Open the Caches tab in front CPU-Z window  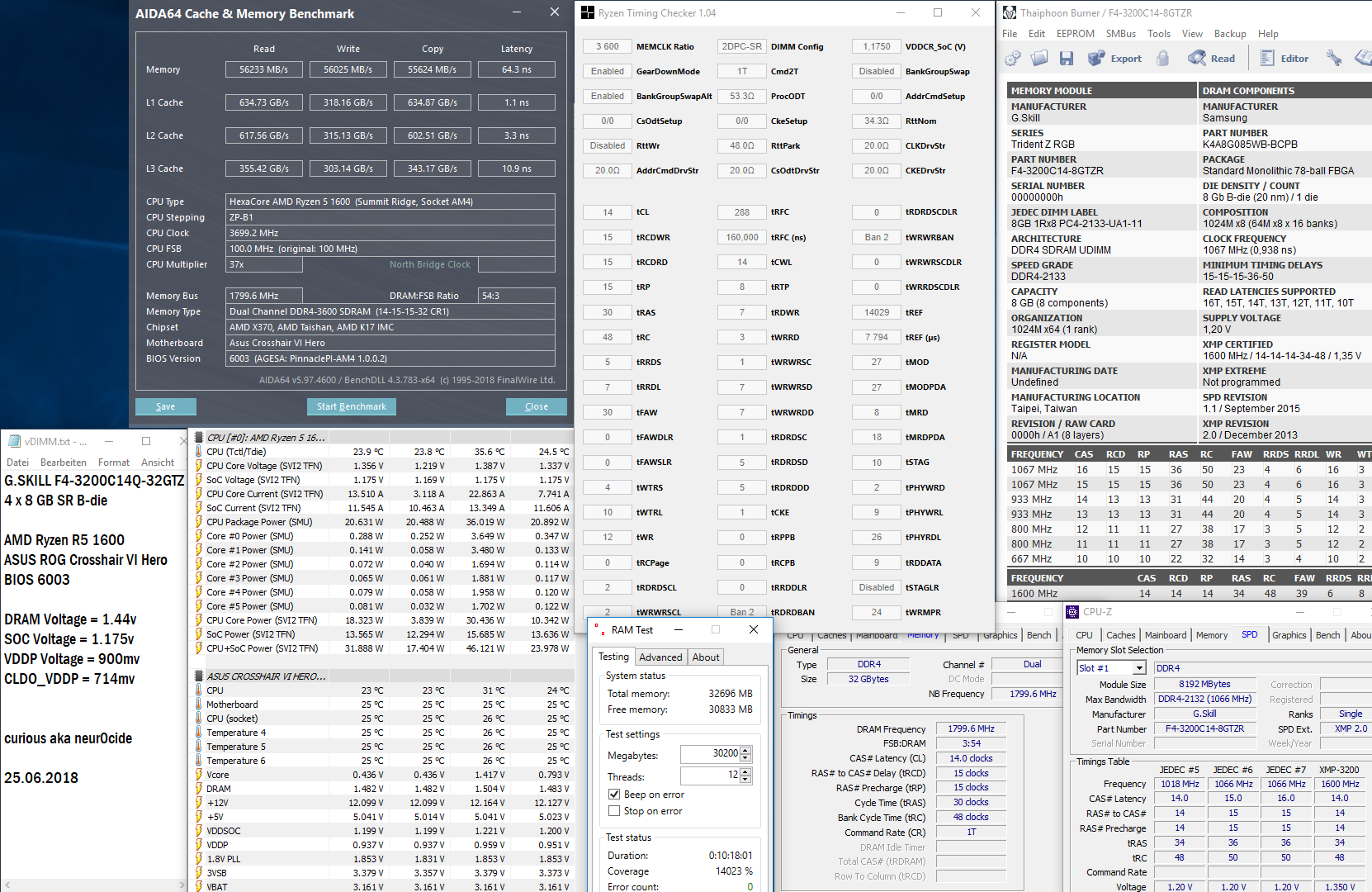[x=1120, y=635]
